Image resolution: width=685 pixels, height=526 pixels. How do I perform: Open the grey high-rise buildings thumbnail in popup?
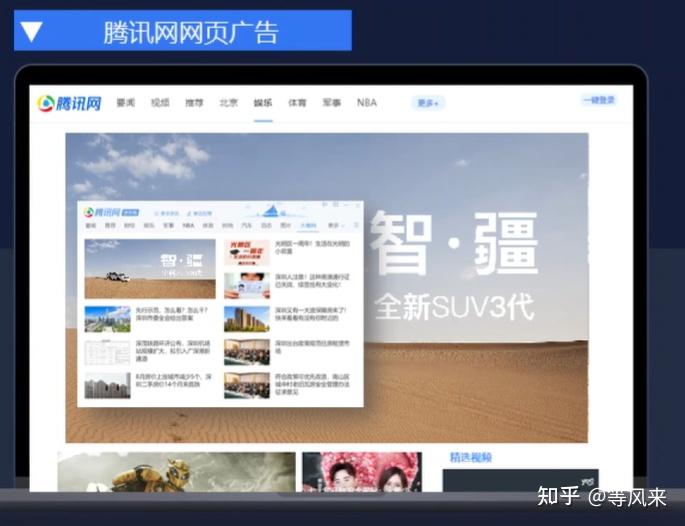pos(107,385)
